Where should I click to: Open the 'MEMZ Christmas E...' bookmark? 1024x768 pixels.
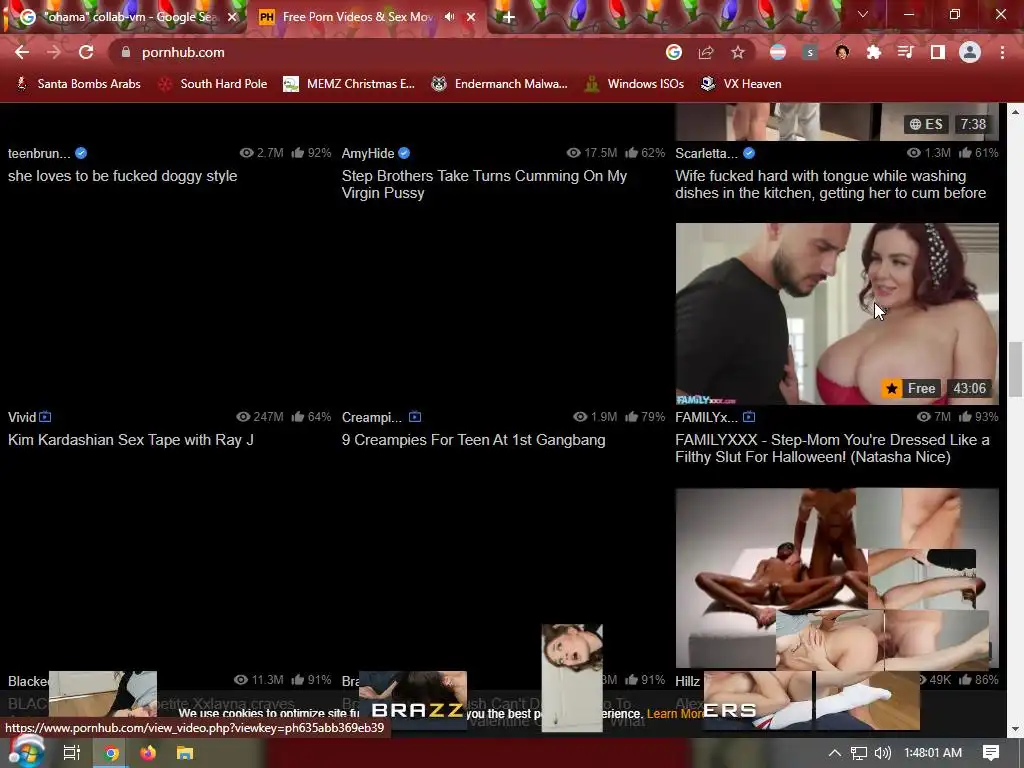click(x=349, y=84)
